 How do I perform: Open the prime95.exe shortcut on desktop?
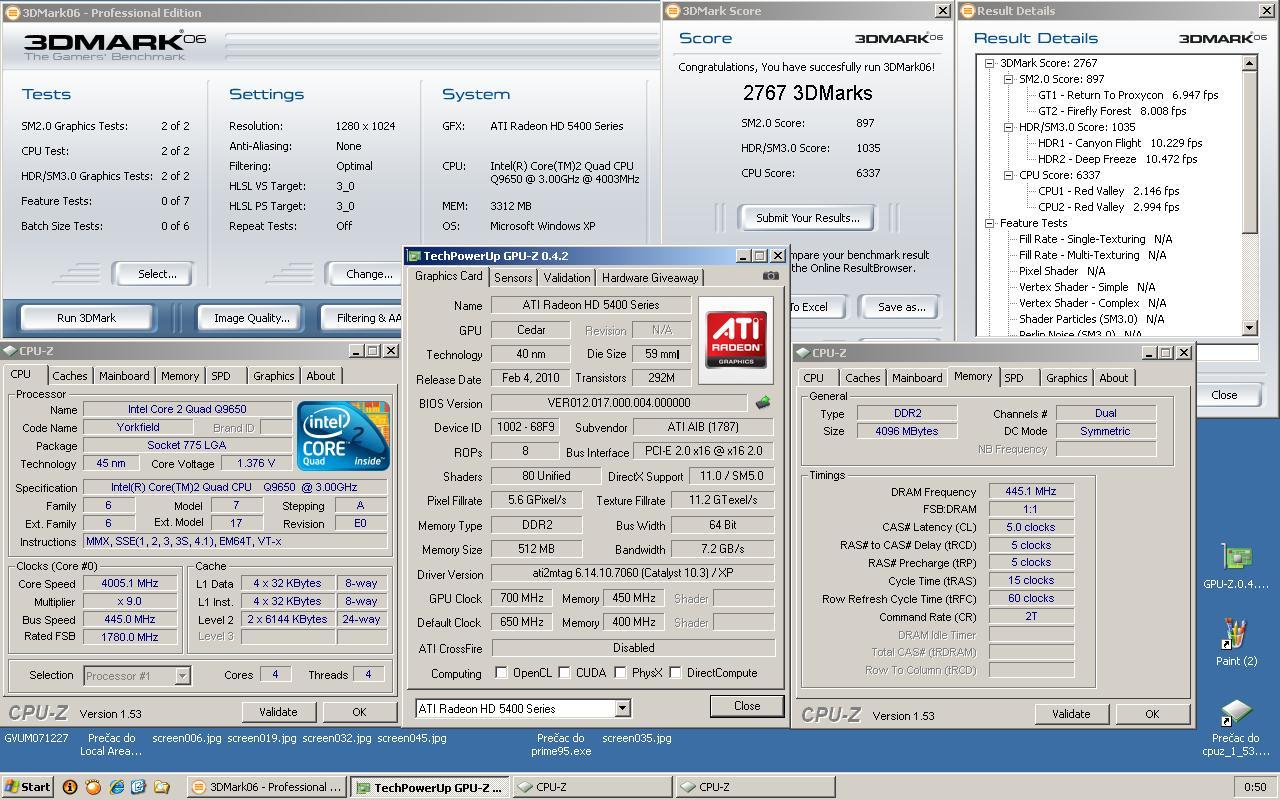point(560,744)
